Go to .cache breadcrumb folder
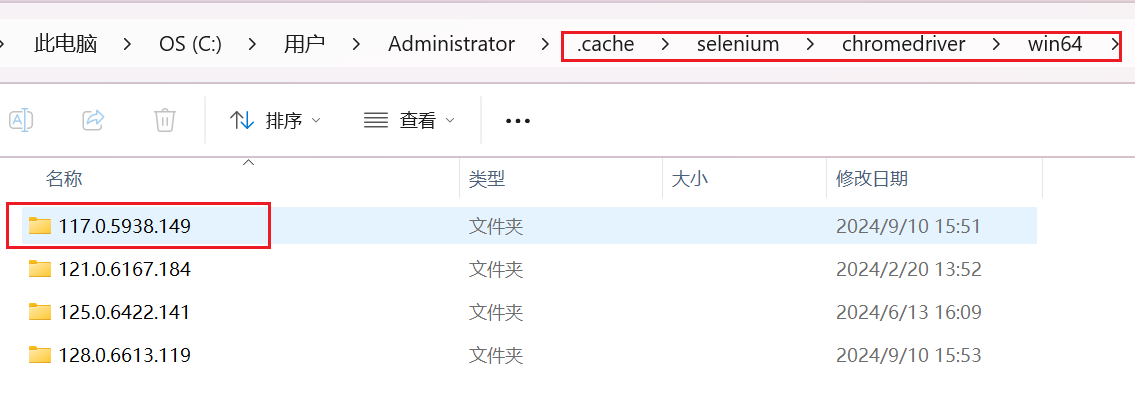The height and width of the screenshot is (395, 1135). pos(605,44)
